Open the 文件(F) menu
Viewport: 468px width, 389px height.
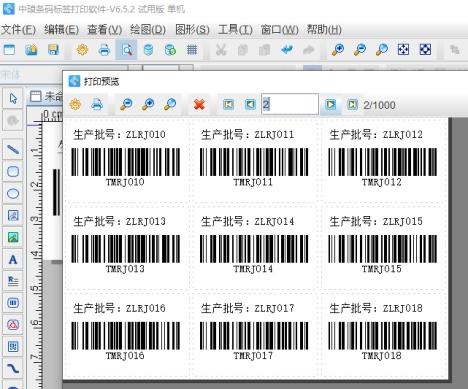point(18,30)
